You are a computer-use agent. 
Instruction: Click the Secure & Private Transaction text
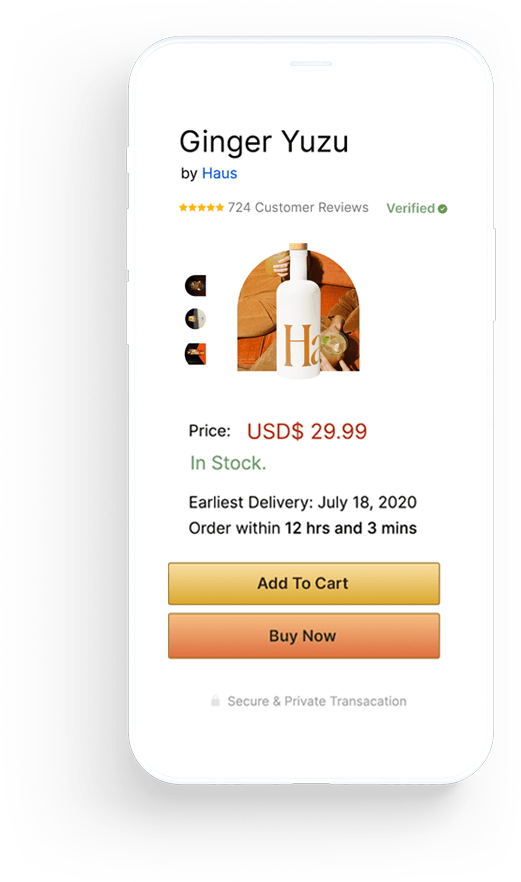click(317, 701)
